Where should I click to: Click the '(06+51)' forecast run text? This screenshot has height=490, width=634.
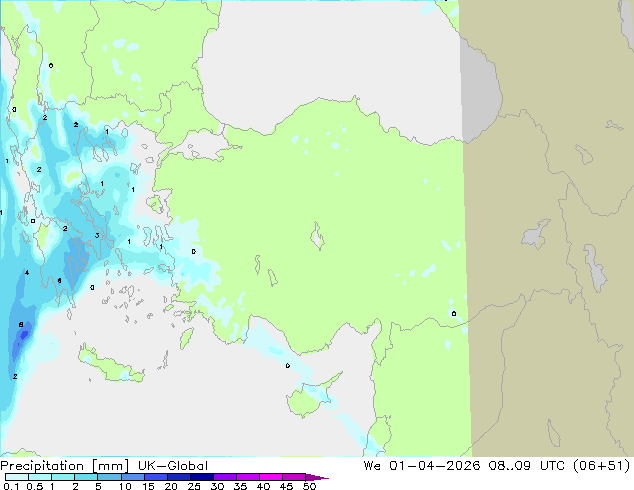[x=602, y=466]
